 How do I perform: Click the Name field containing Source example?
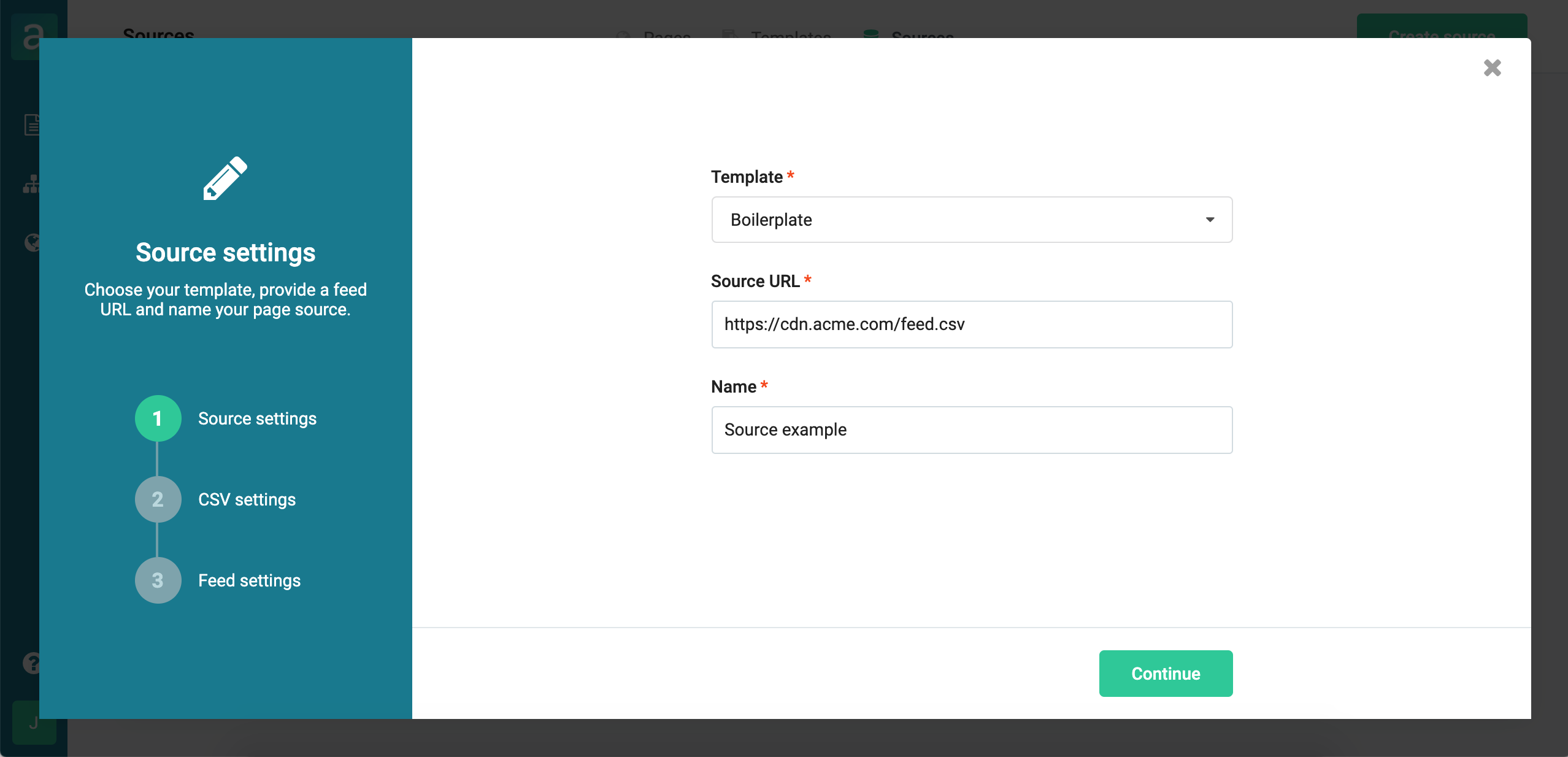[972, 430]
